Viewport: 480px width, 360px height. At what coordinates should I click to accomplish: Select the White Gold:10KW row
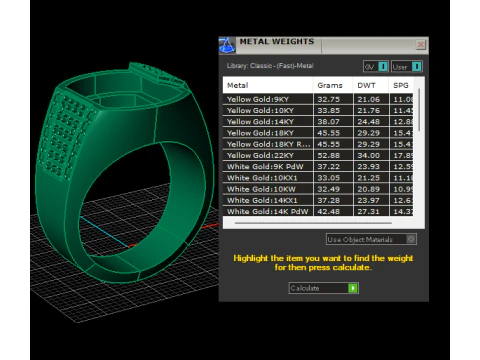coord(318,189)
